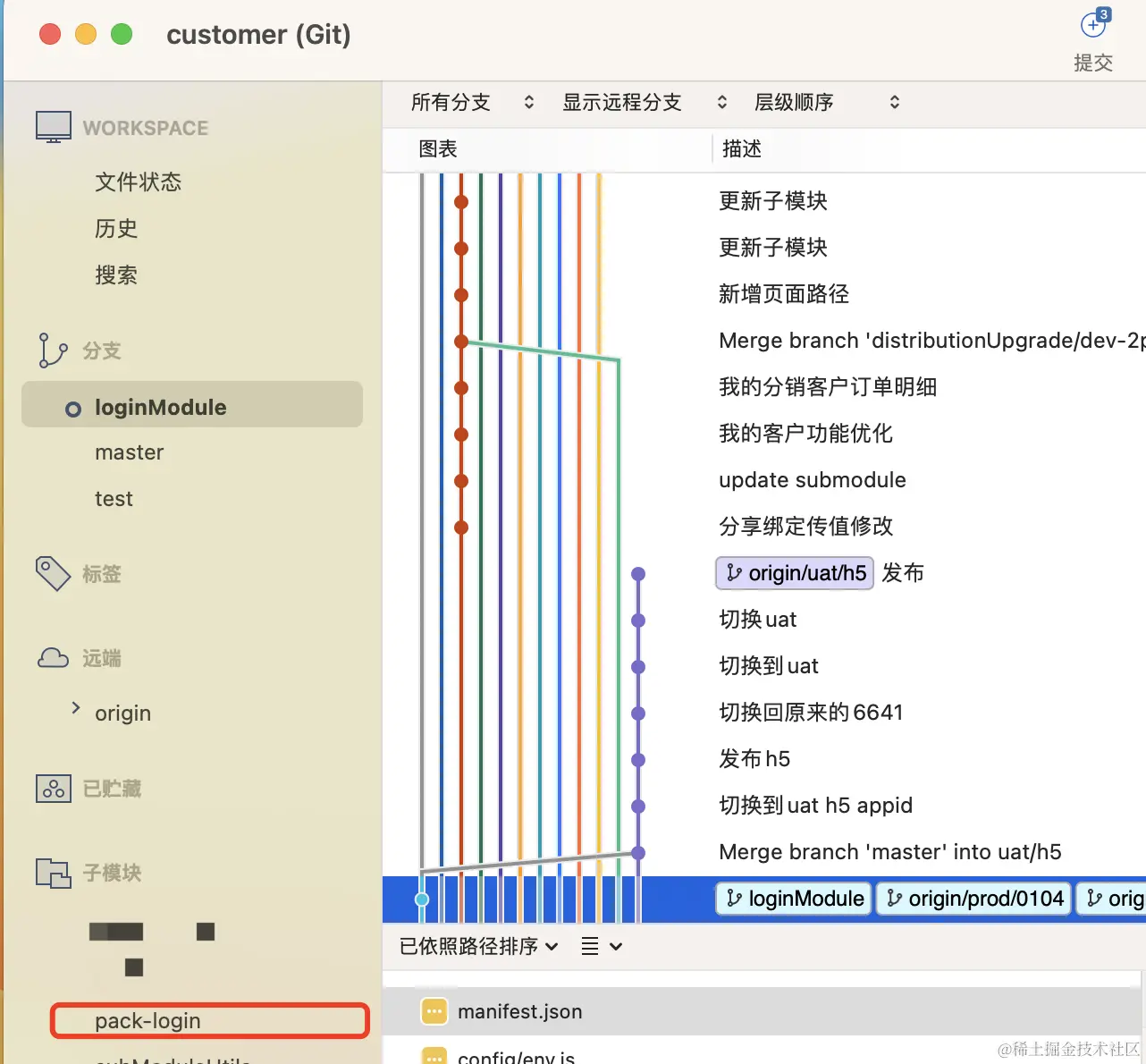This screenshot has width=1146, height=1064.
Task: Click the branches (分支) section icon
Action: (53, 350)
